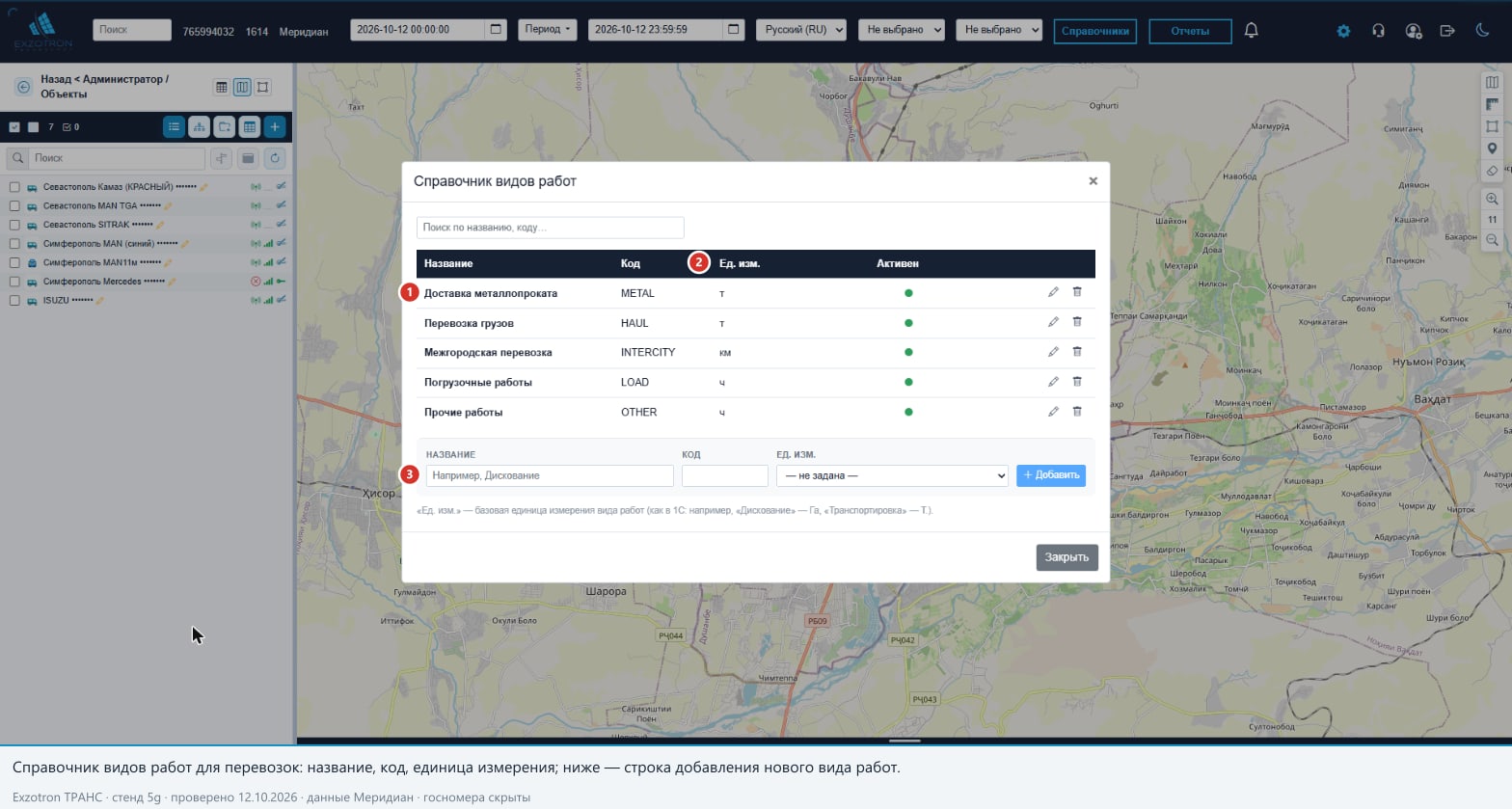Click the Закрыть button

pos(1067,557)
